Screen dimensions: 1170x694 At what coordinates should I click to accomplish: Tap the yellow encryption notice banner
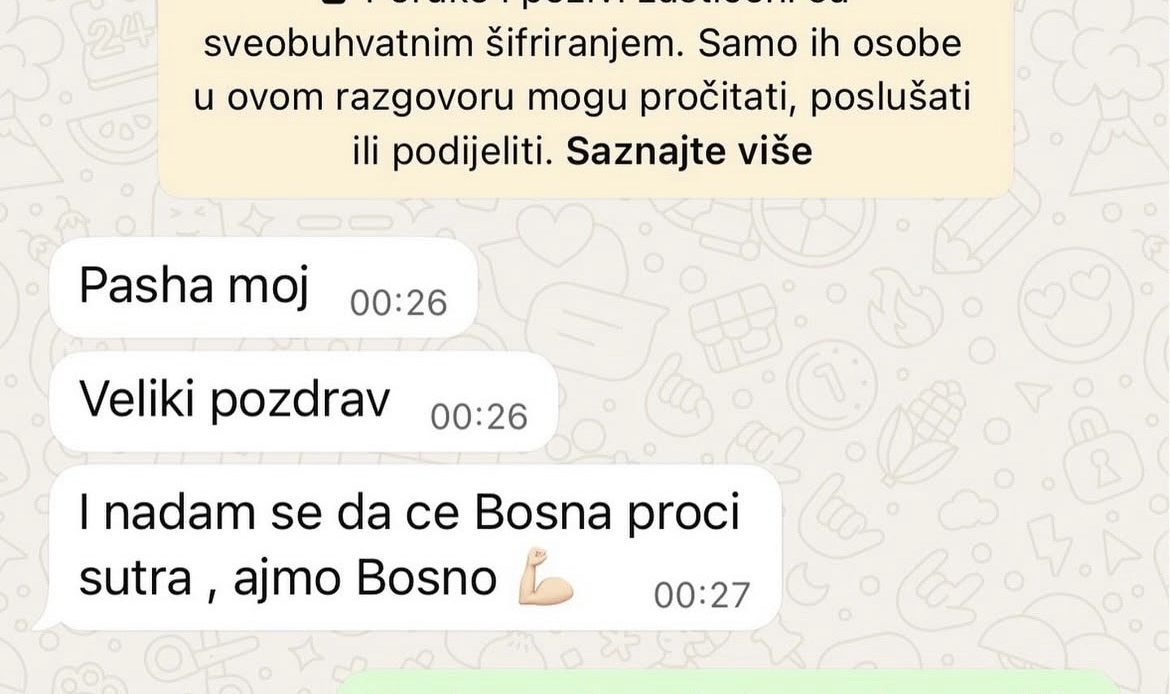[x=586, y=97]
